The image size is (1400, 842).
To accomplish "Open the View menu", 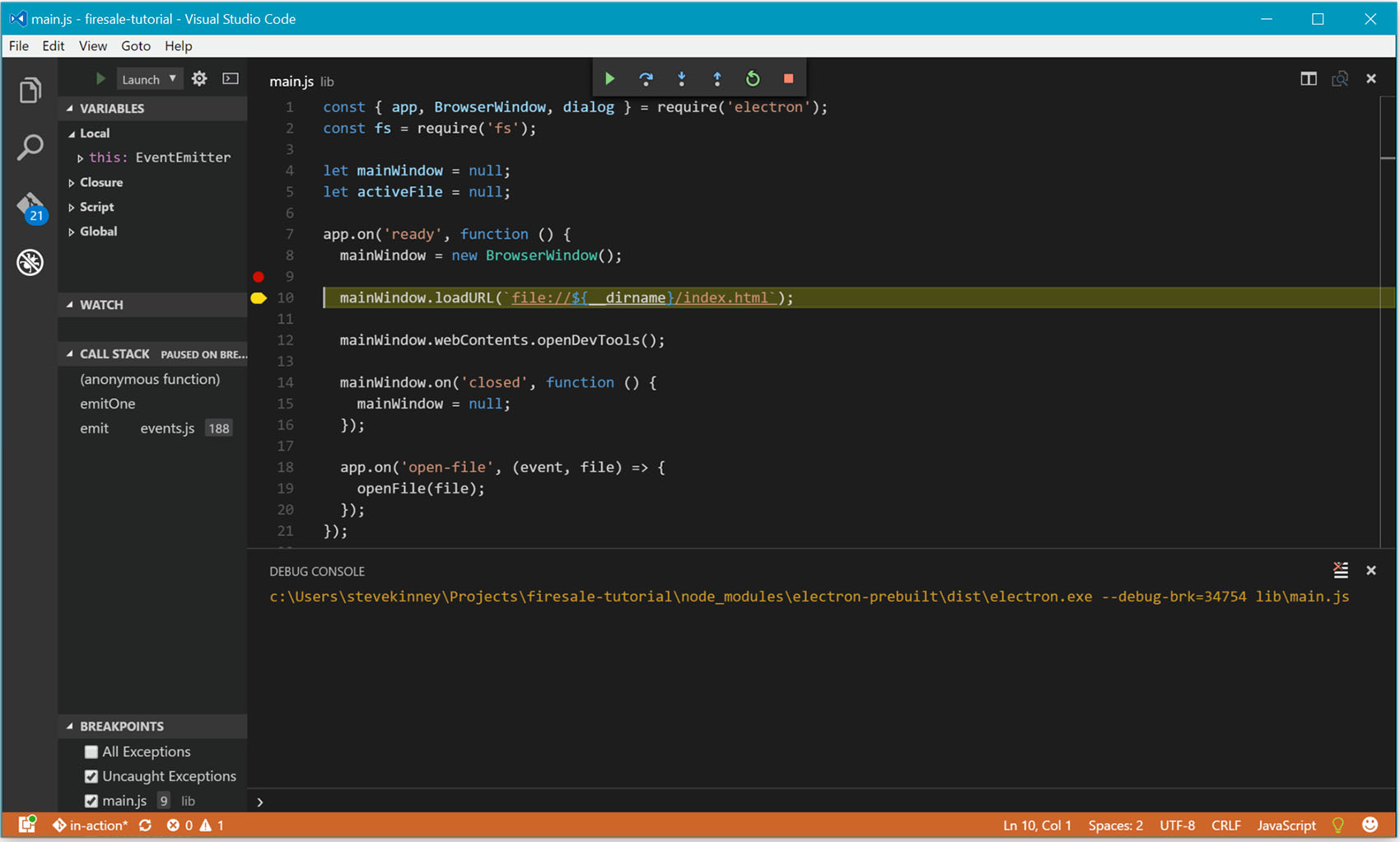I will 92,45.
